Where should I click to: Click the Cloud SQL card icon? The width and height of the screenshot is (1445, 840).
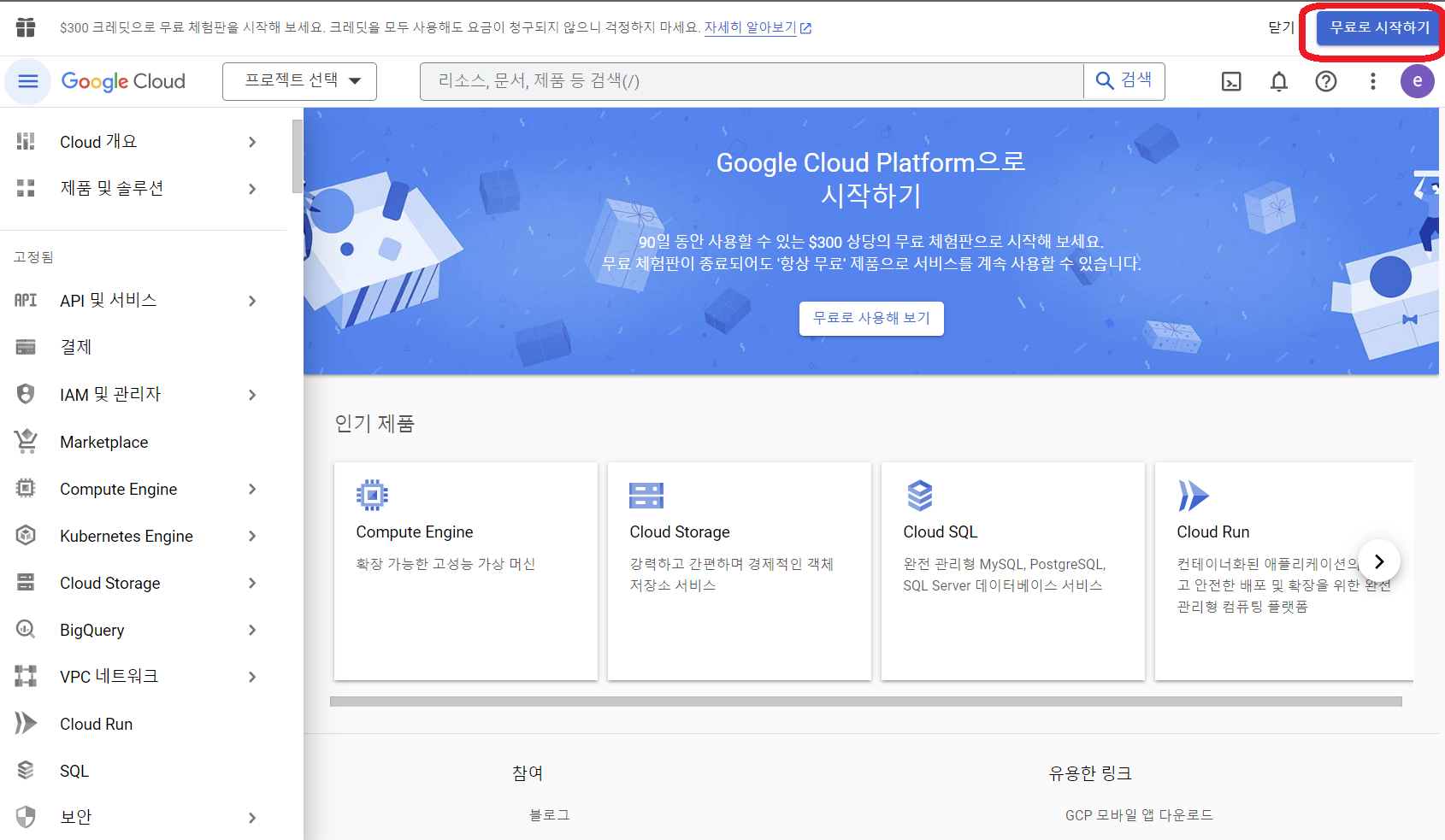point(919,496)
